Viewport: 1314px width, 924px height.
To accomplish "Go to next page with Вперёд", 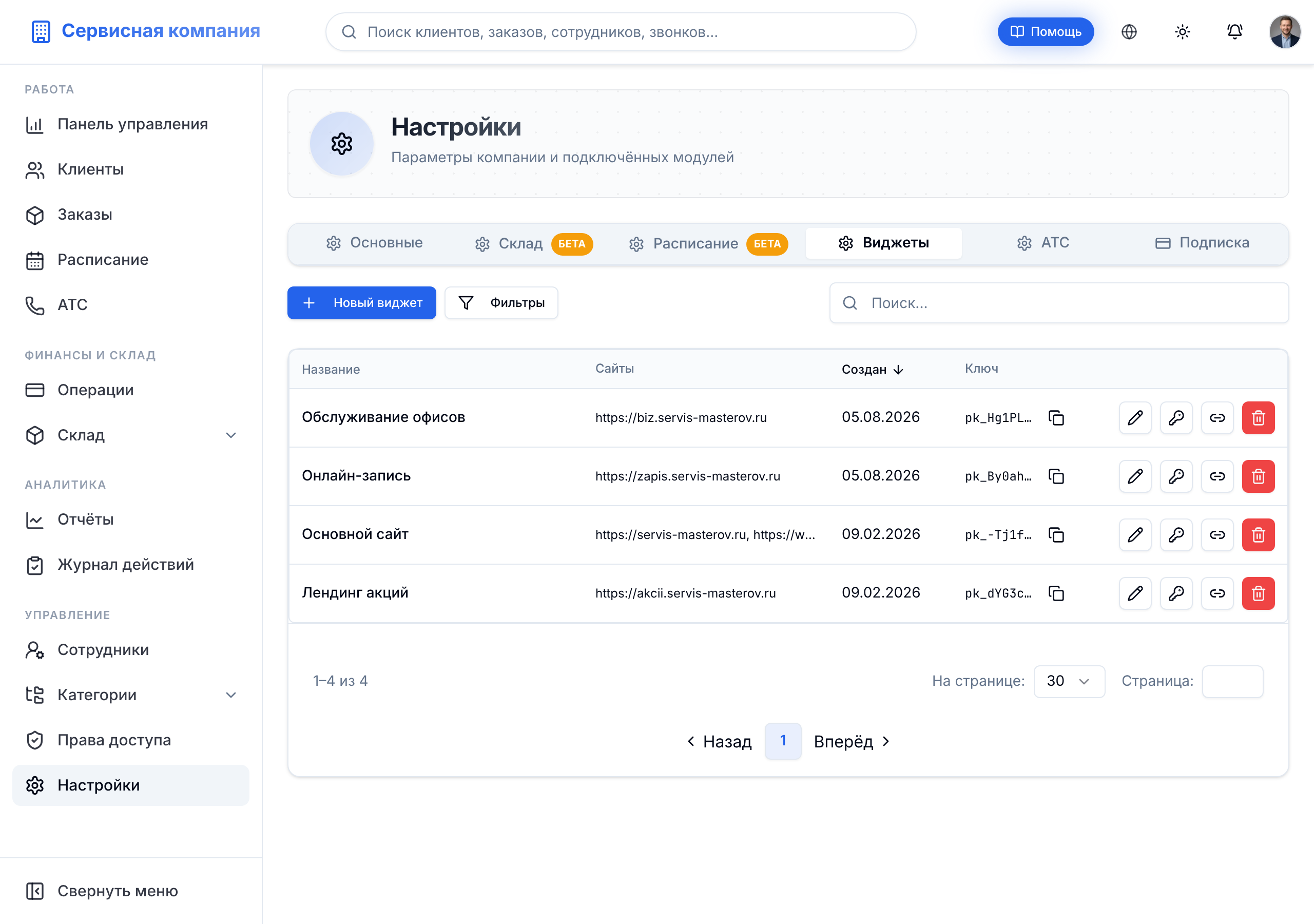I will (x=852, y=741).
